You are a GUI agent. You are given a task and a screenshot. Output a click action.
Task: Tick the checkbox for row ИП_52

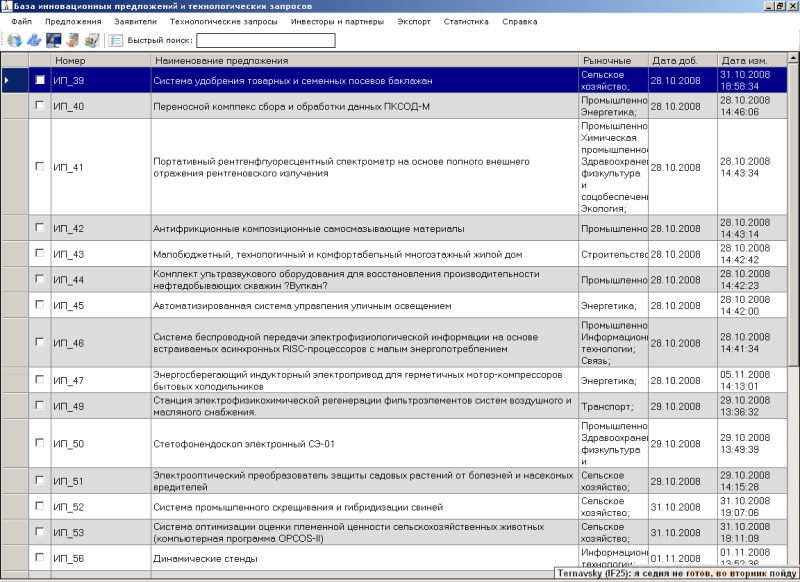(x=40, y=506)
